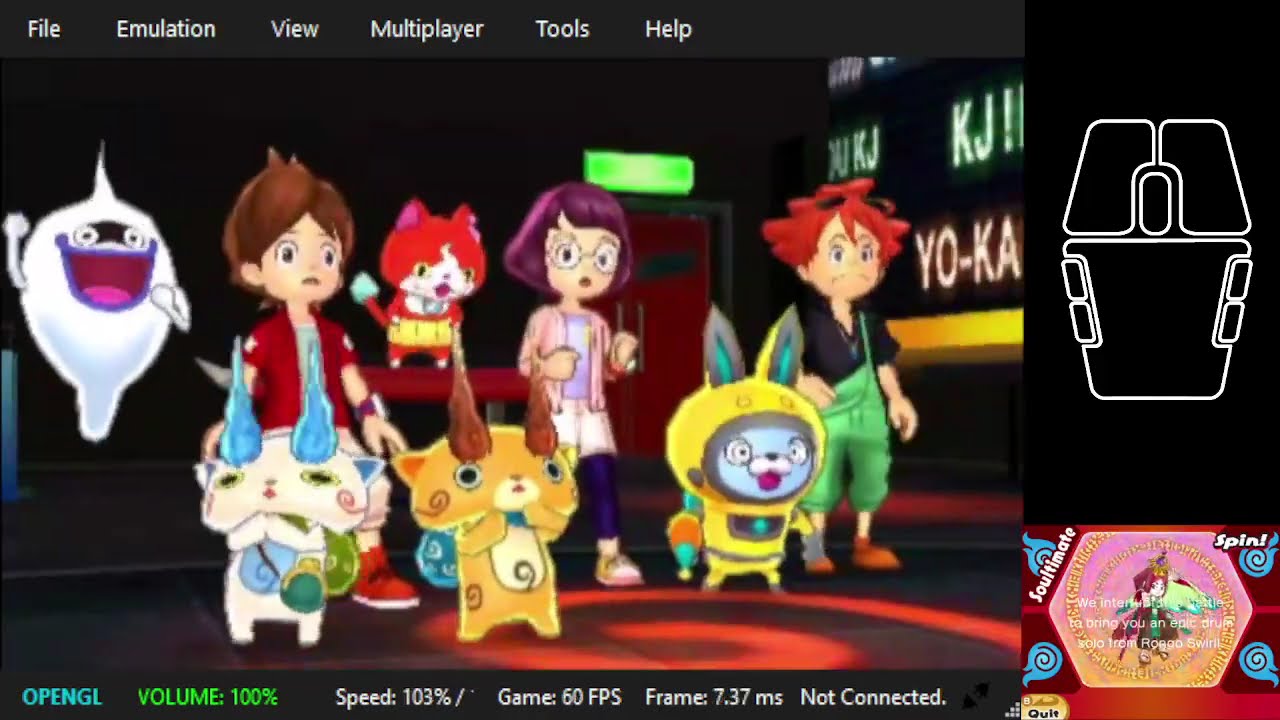
Task: Open the File menu
Action: (44, 29)
